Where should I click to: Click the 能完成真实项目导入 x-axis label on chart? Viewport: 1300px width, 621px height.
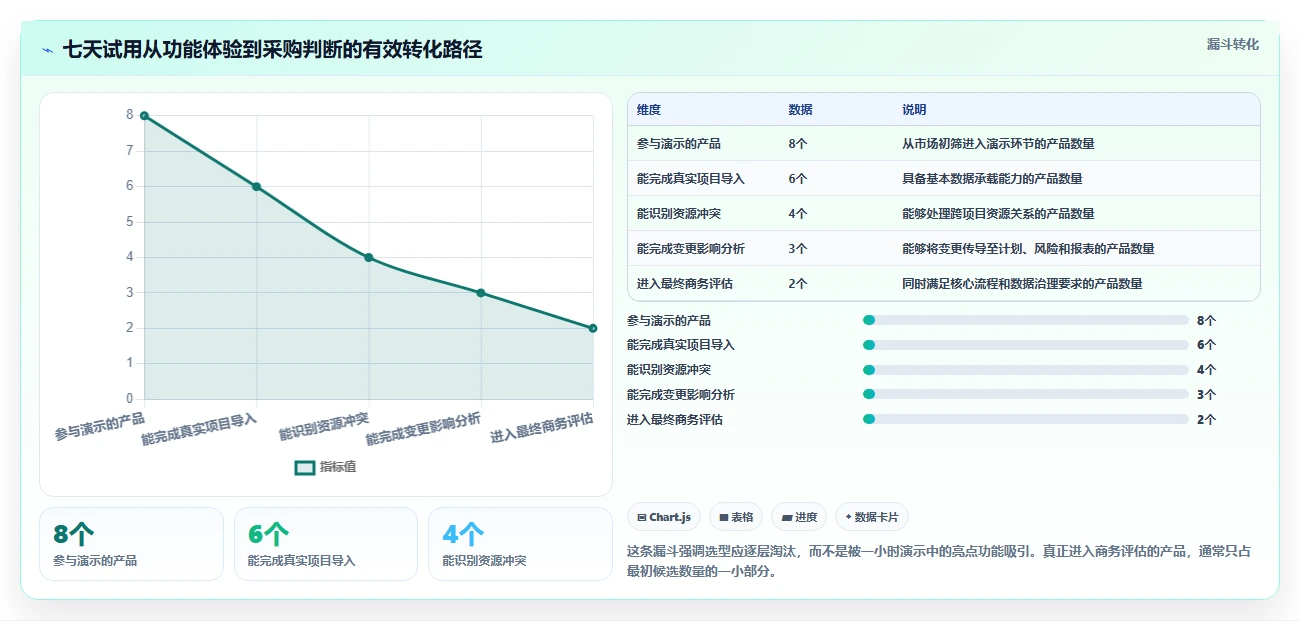pos(200,429)
